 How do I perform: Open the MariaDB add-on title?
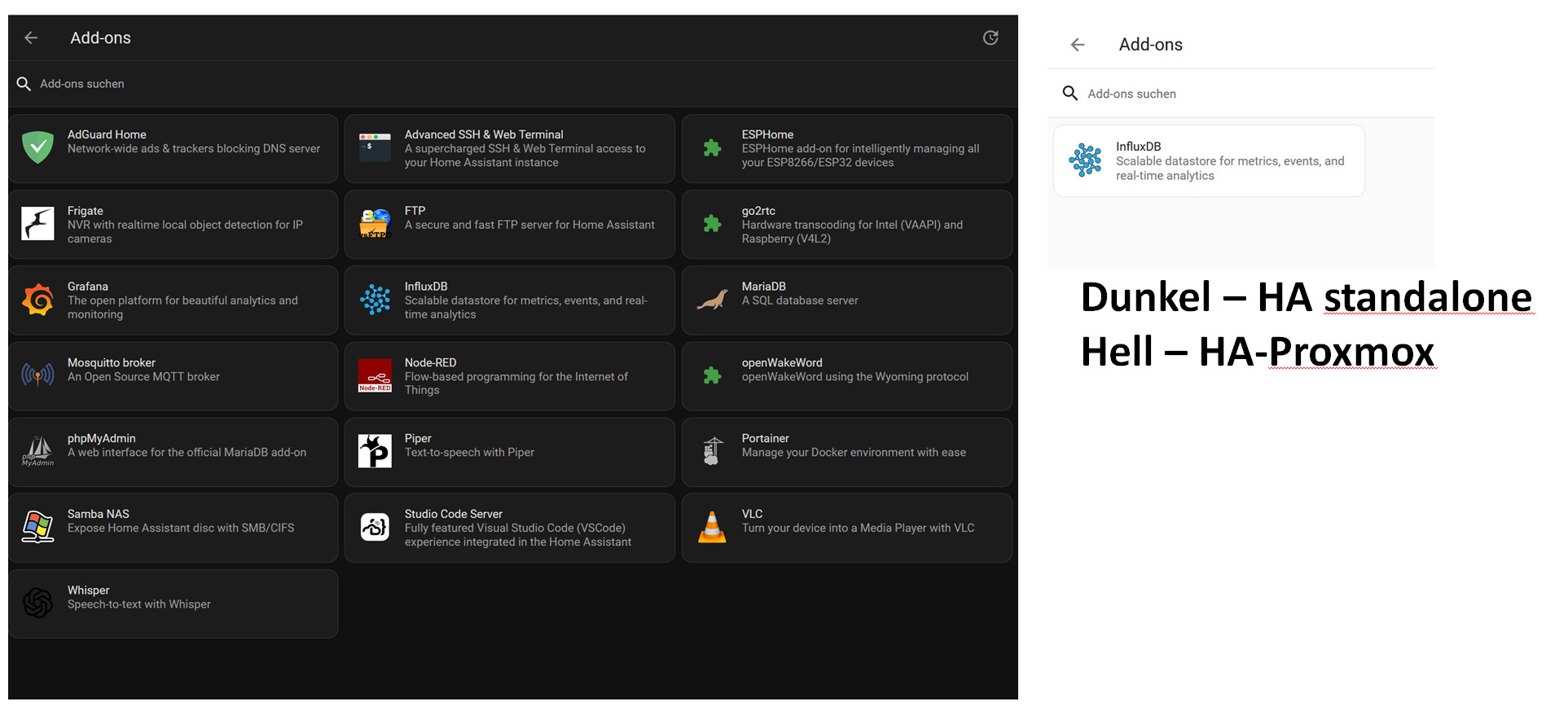(x=764, y=286)
